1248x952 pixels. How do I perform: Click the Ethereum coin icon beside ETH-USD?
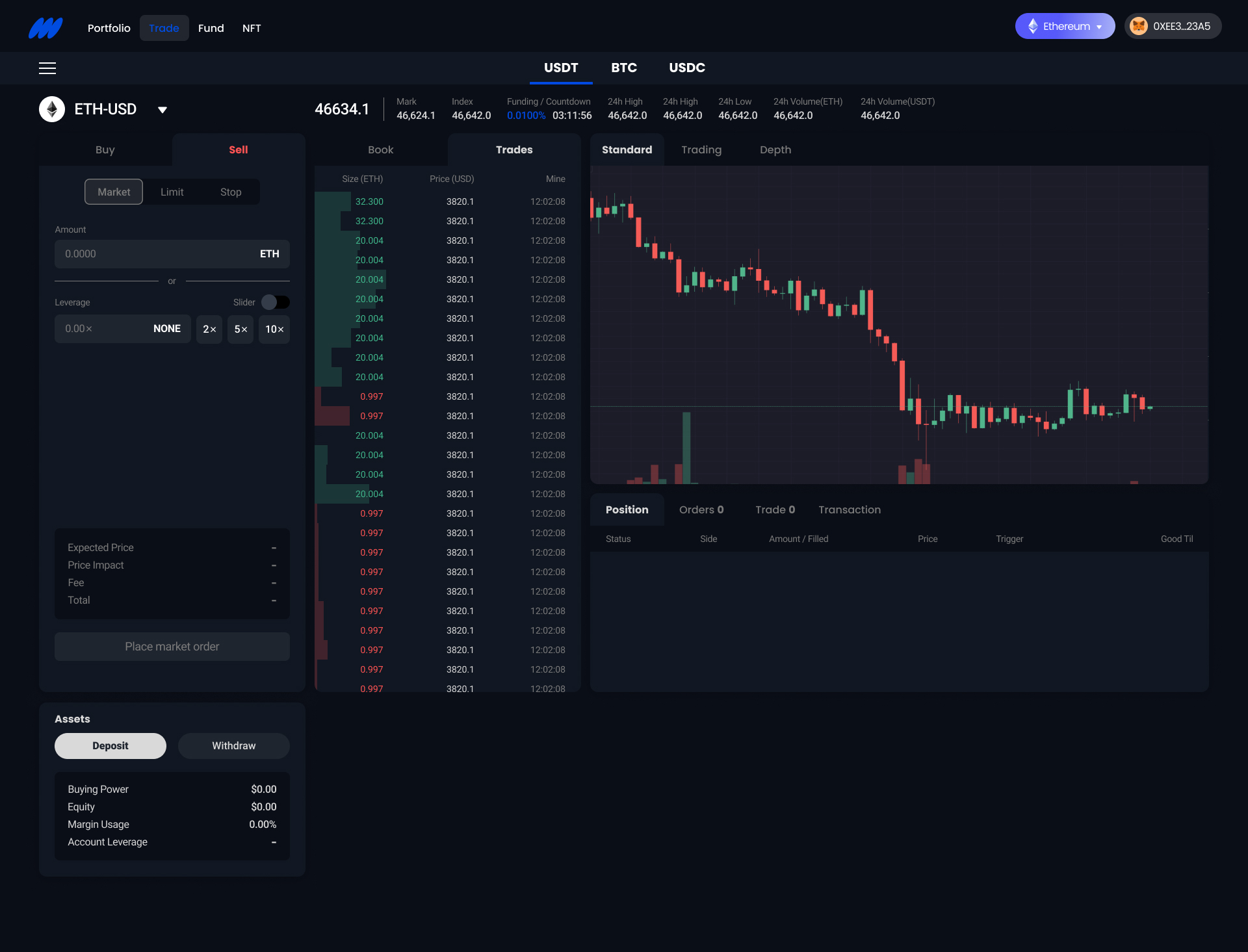pyautogui.click(x=53, y=109)
